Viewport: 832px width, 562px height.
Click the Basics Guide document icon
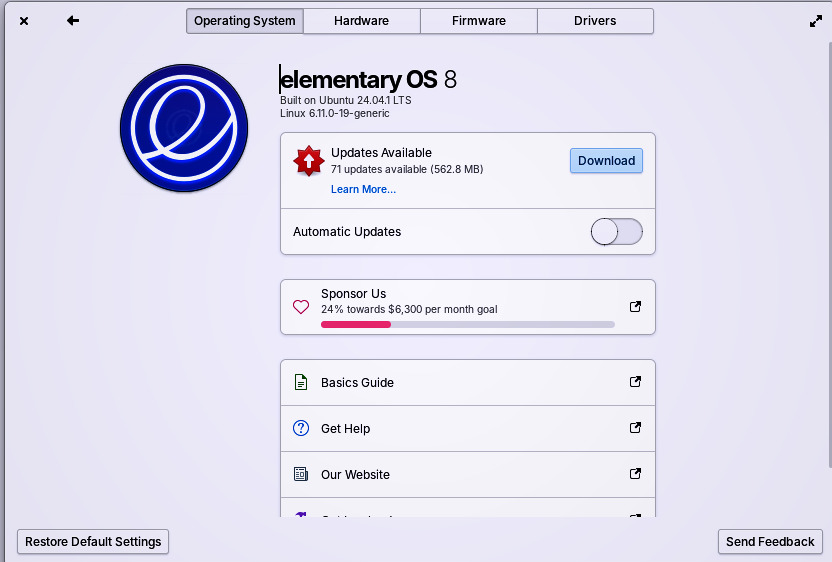pyautogui.click(x=301, y=382)
